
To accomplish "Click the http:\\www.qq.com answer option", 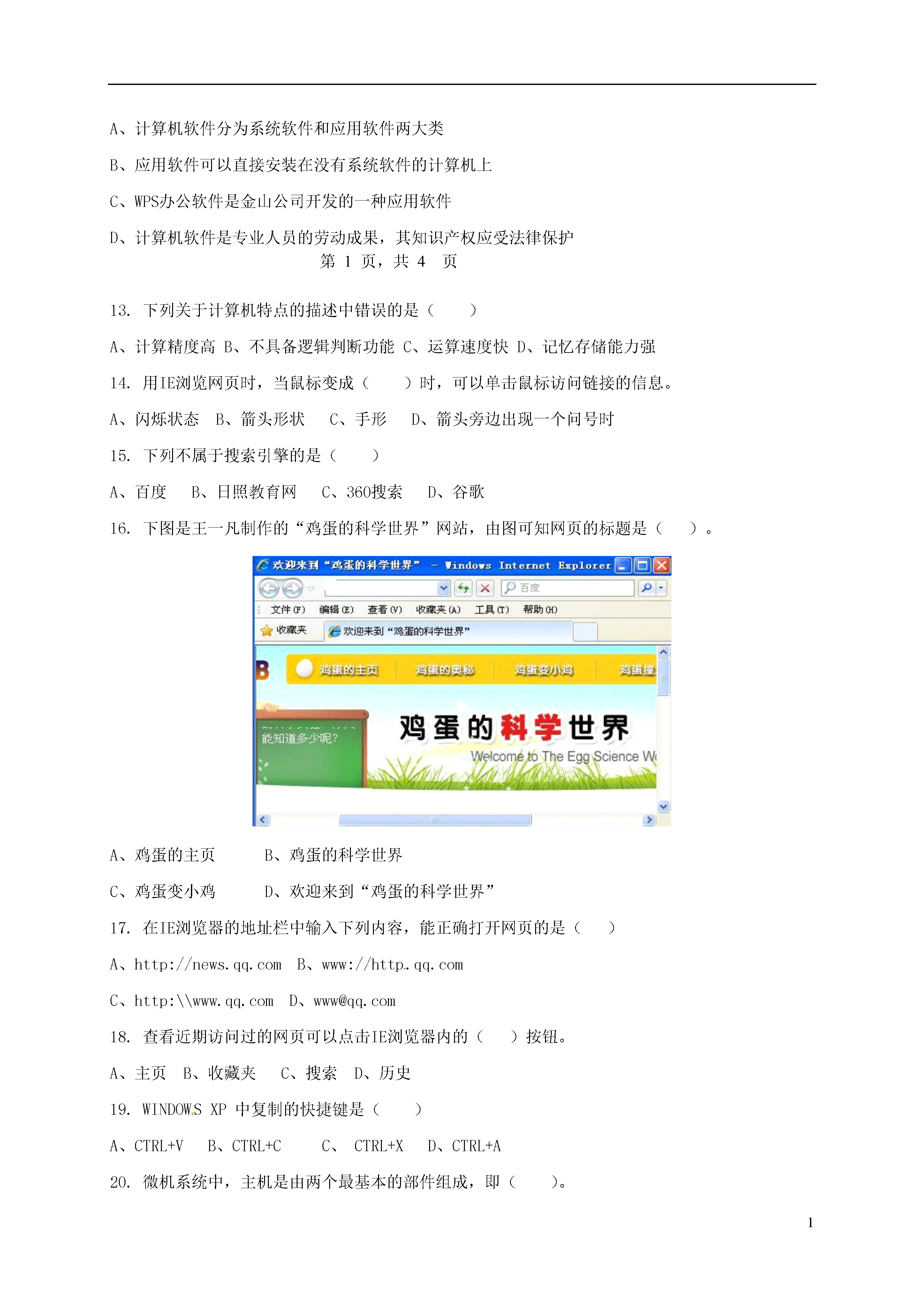I will click(191, 1001).
